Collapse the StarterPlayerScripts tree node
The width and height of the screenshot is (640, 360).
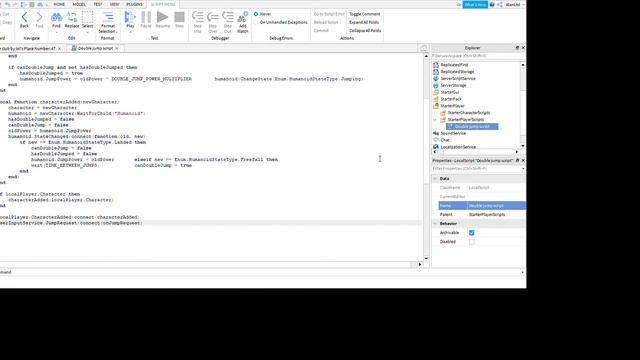tap(435, 120)
